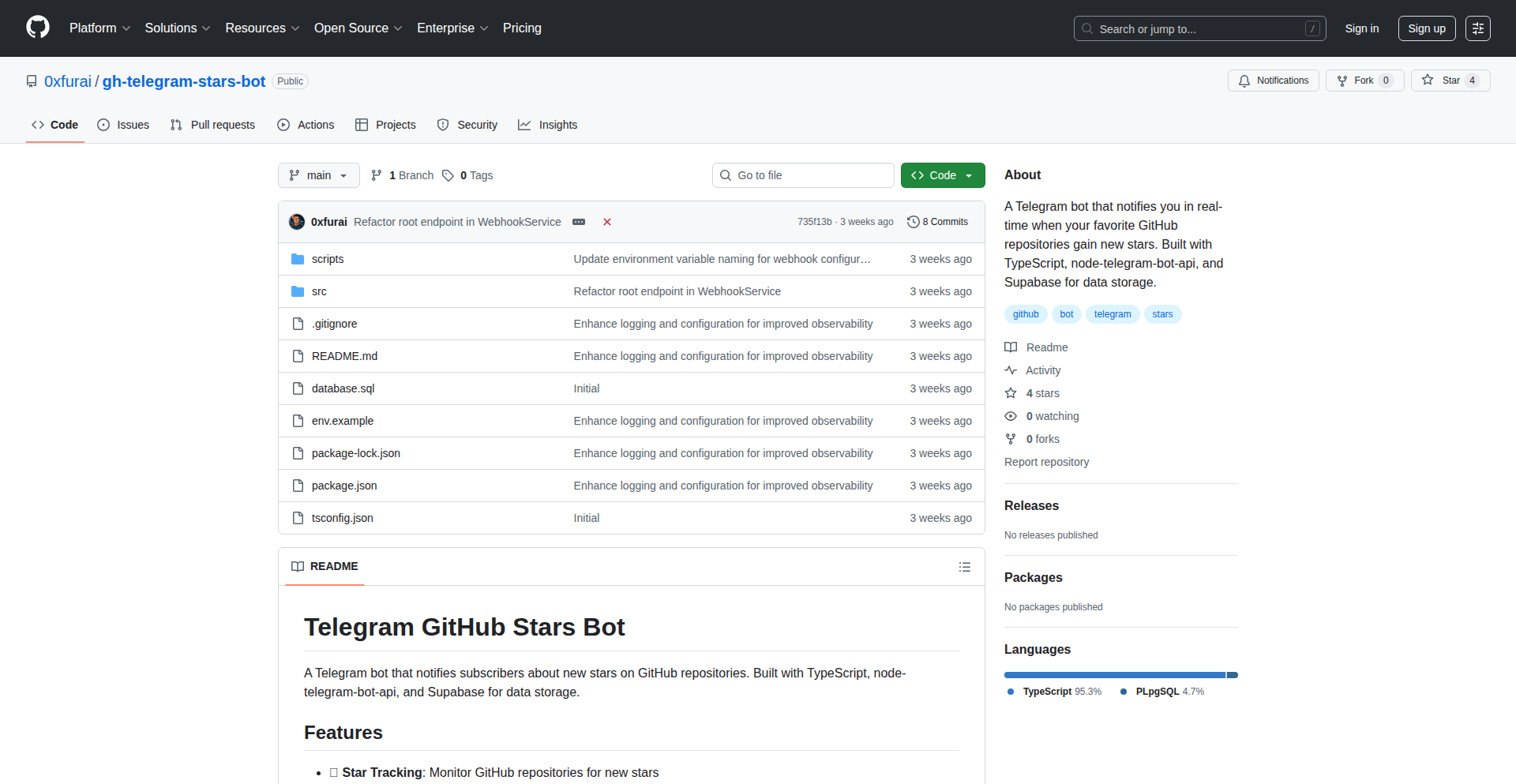Viewport: 1516px width, 784px height.
Task: Click the 0xfurai avatar image
Action: pos(297,222)
